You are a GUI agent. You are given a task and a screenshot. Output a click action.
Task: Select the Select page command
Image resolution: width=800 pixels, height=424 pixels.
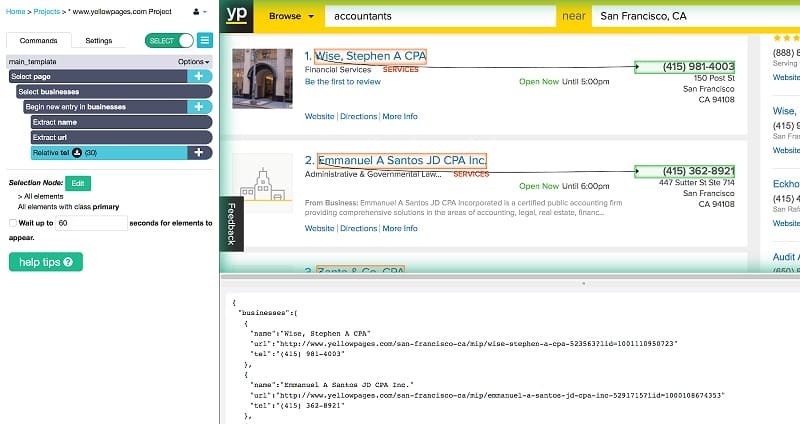pos(98,76)
